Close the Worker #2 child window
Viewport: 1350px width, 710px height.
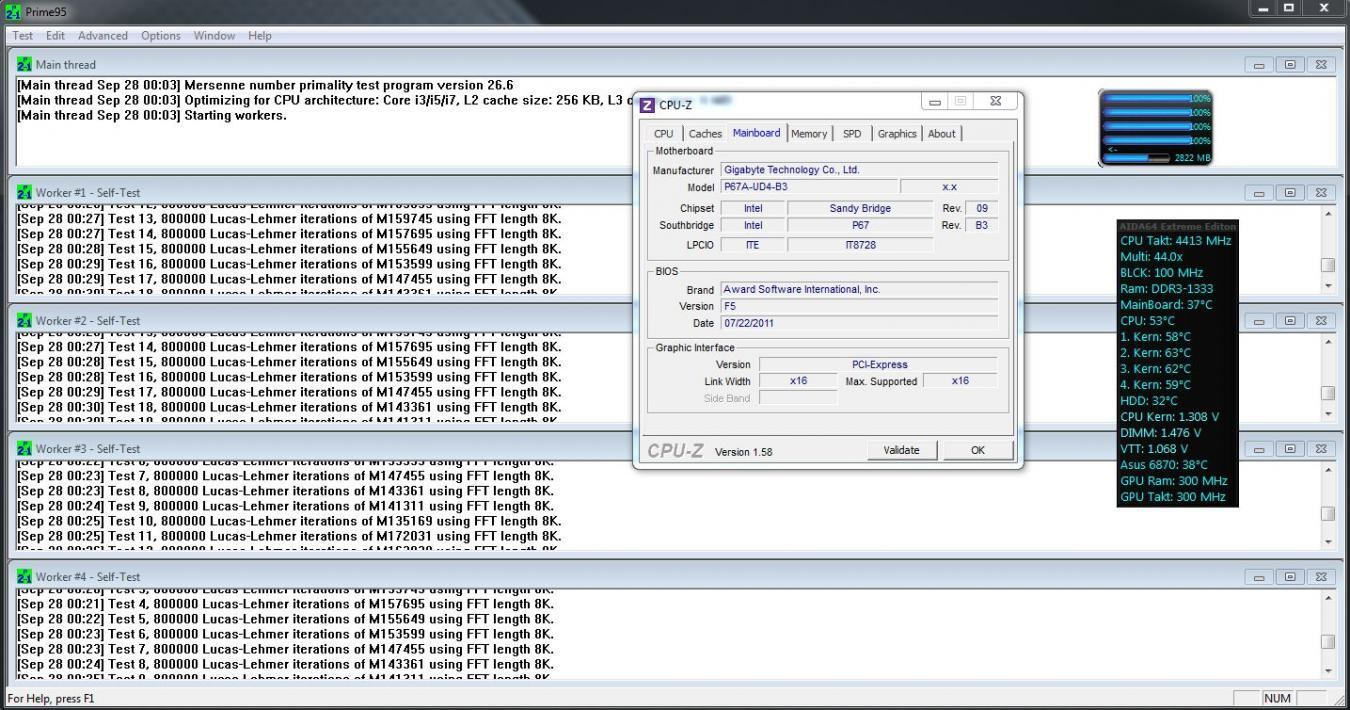[x=1321, y=321]
